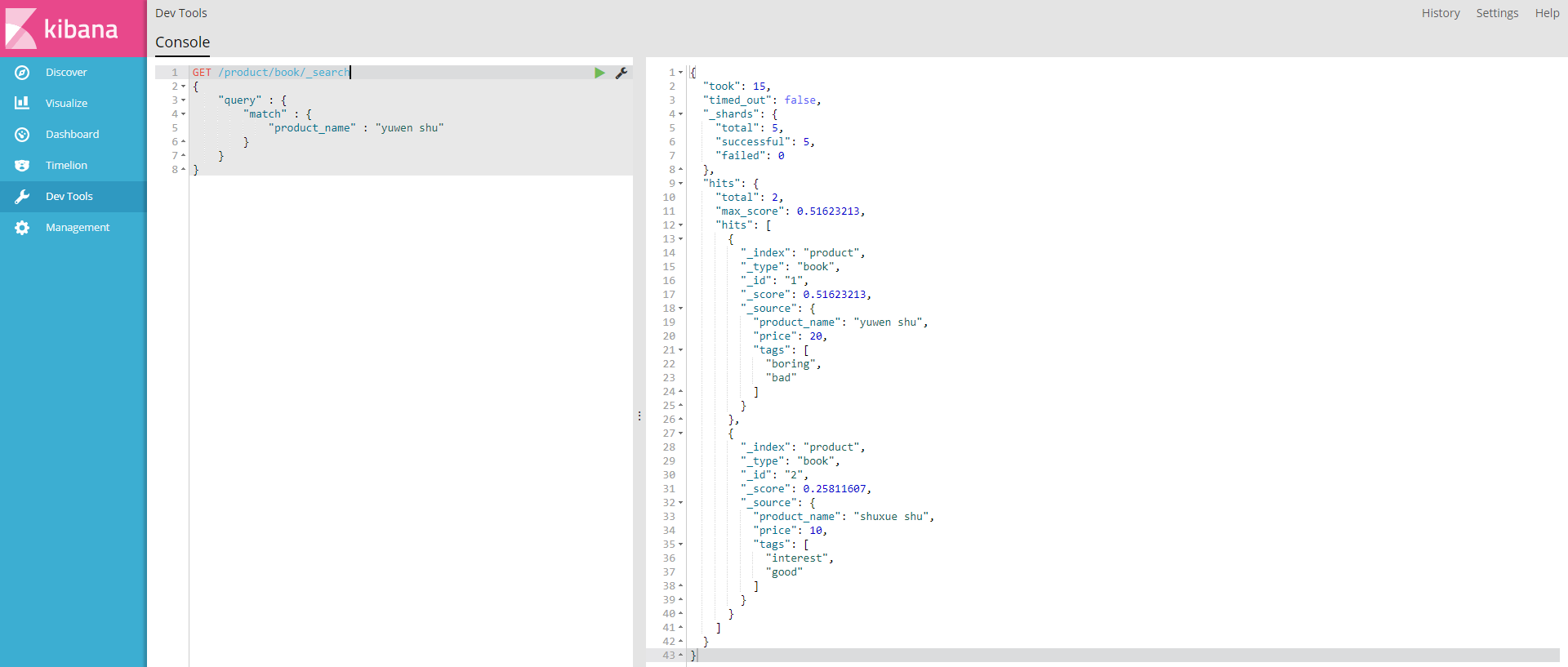The height and width of the screenshot is (667, 1568).
Task: Collapse "hits" array fold at line 12
Action: coord(681,225)
